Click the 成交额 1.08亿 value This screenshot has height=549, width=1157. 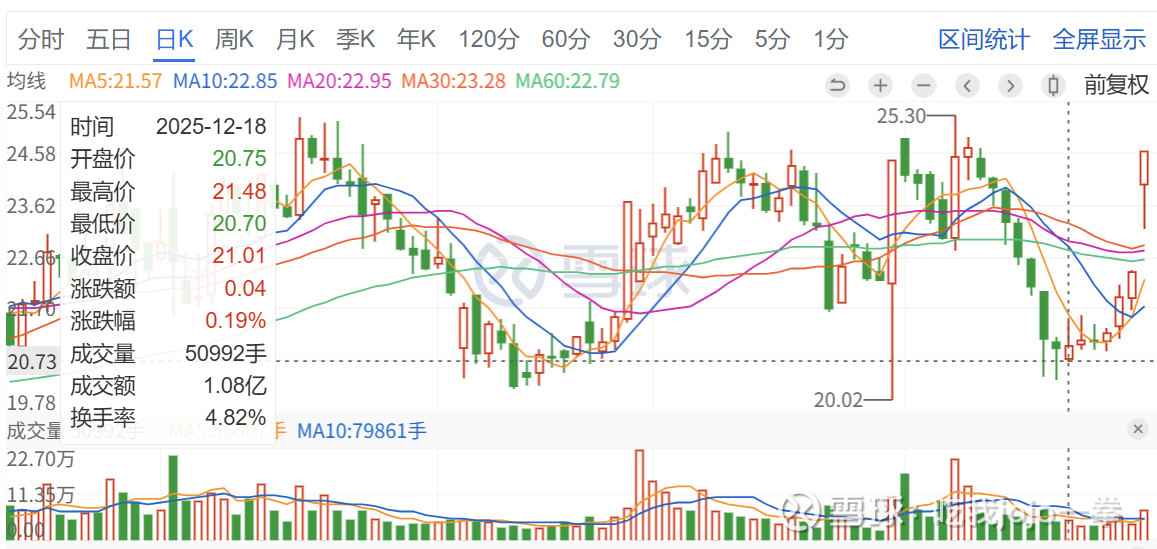[x=237, y=386]
